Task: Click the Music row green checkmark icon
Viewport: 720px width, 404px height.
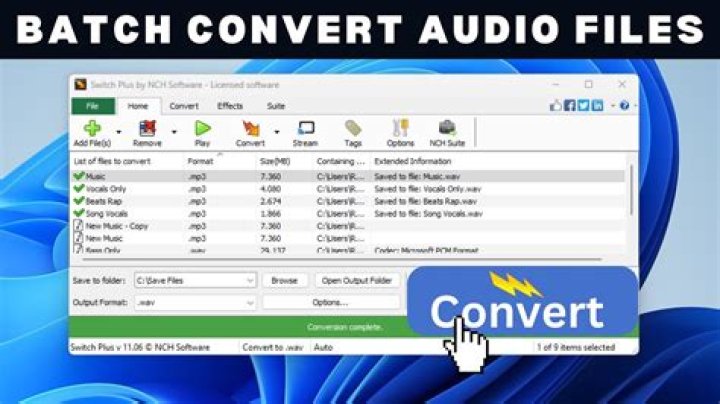Action: [x=79, y=176]
